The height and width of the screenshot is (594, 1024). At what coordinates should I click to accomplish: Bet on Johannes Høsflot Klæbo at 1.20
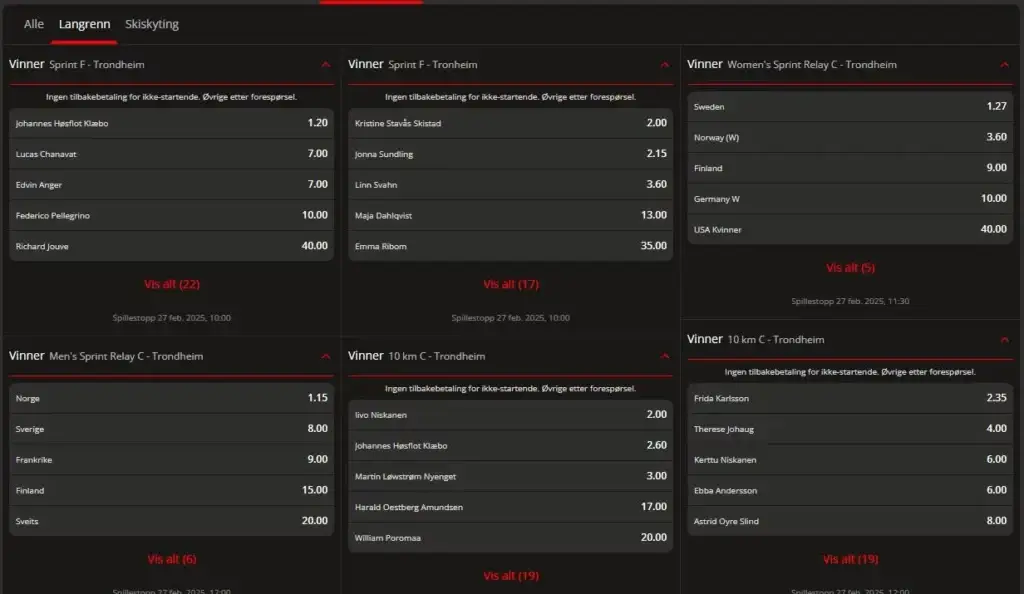pos(172,123)
